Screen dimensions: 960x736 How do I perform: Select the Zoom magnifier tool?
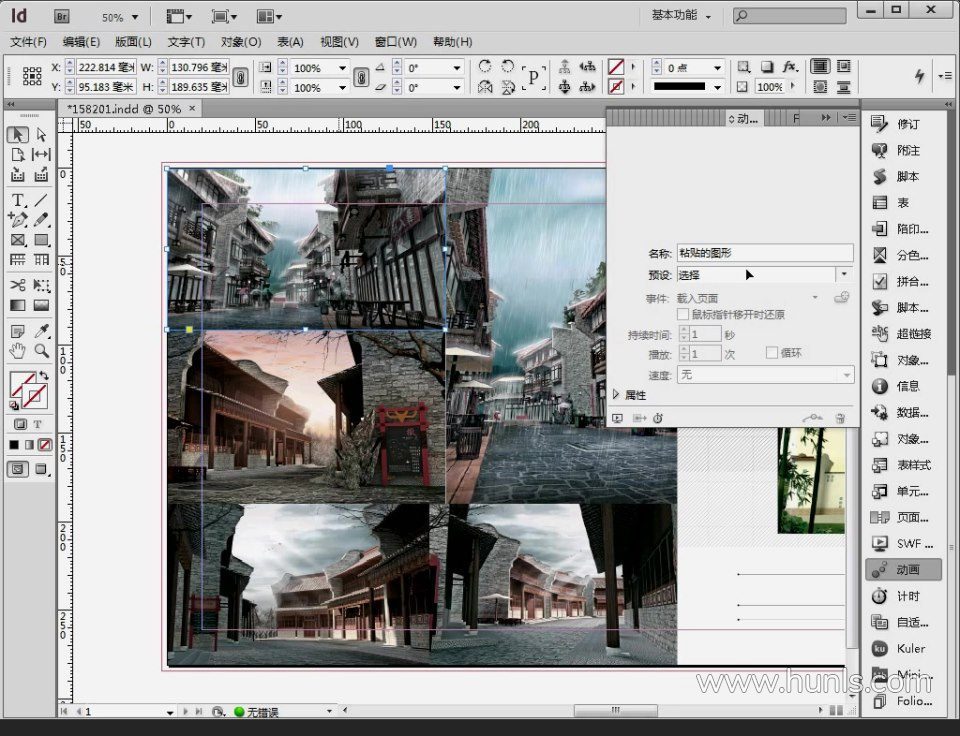(42, 351)
